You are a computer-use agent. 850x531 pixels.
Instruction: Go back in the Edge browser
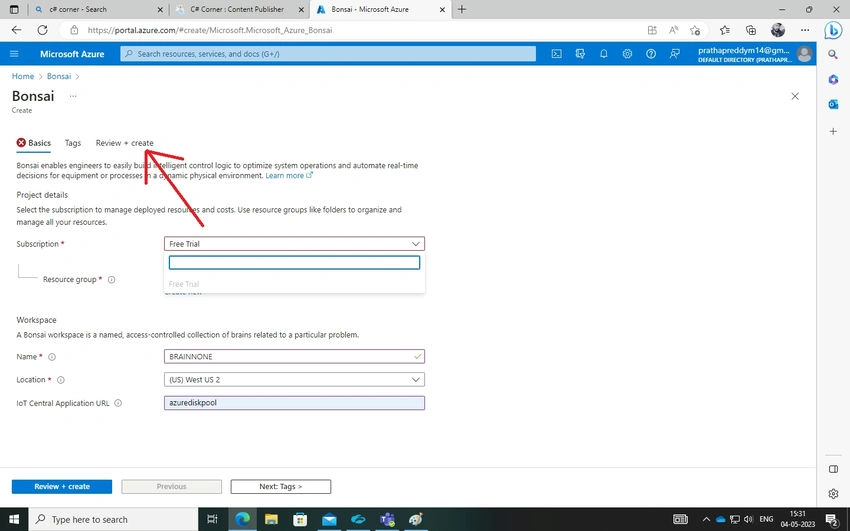[x=16, y=30]
